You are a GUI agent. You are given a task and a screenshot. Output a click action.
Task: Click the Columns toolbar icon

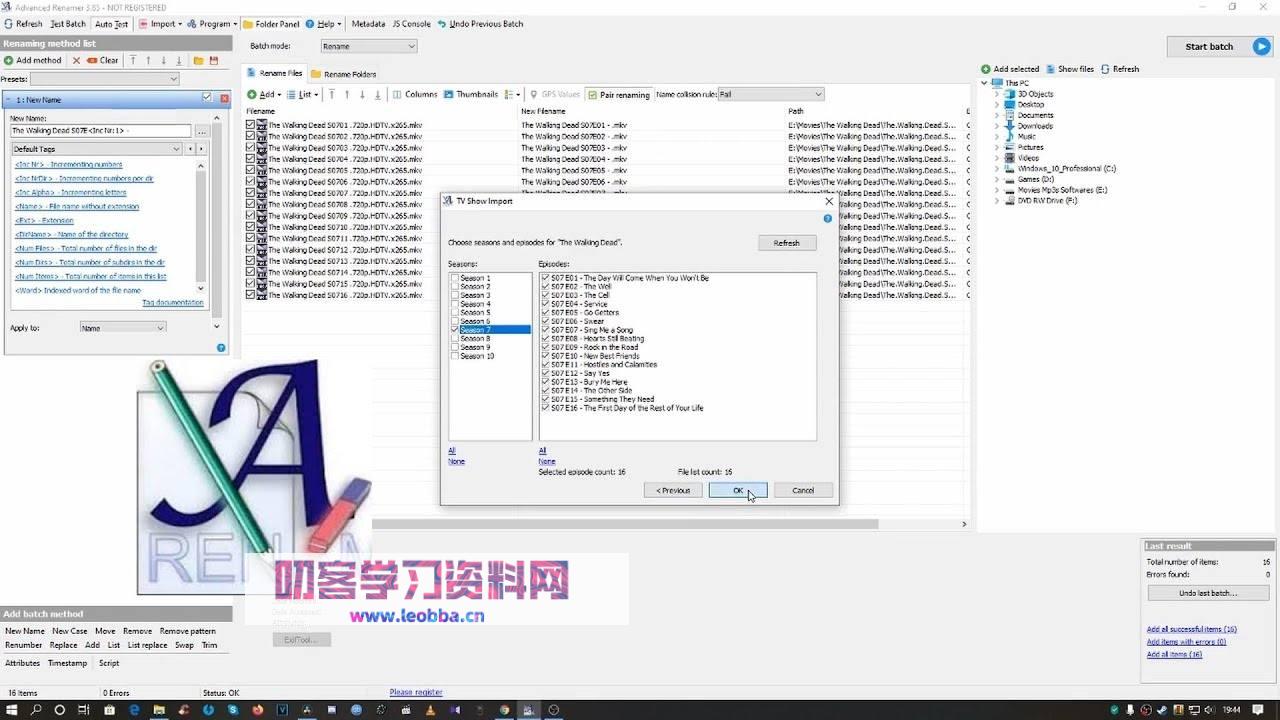(397, 94)
